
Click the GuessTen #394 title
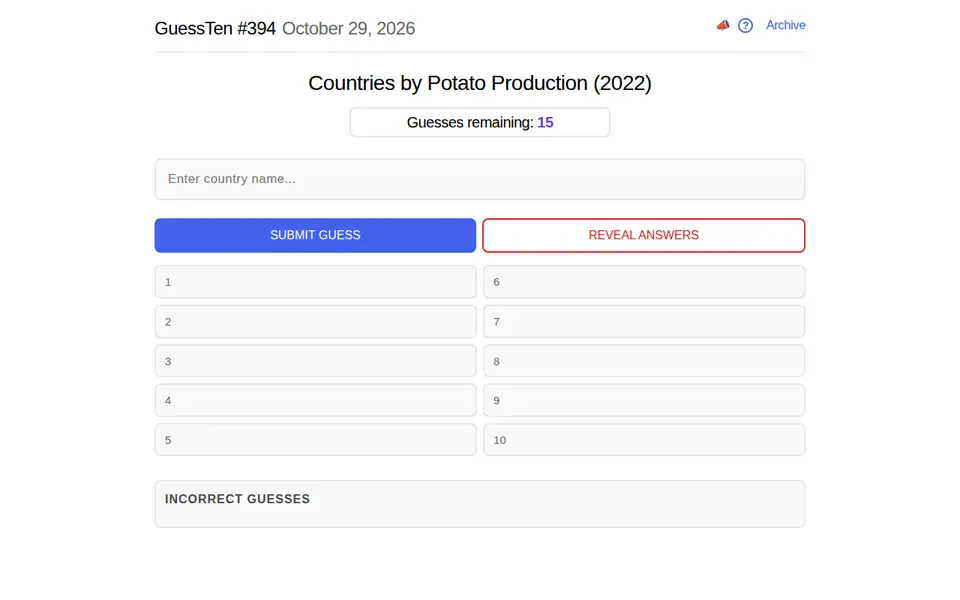coord(215,28)
